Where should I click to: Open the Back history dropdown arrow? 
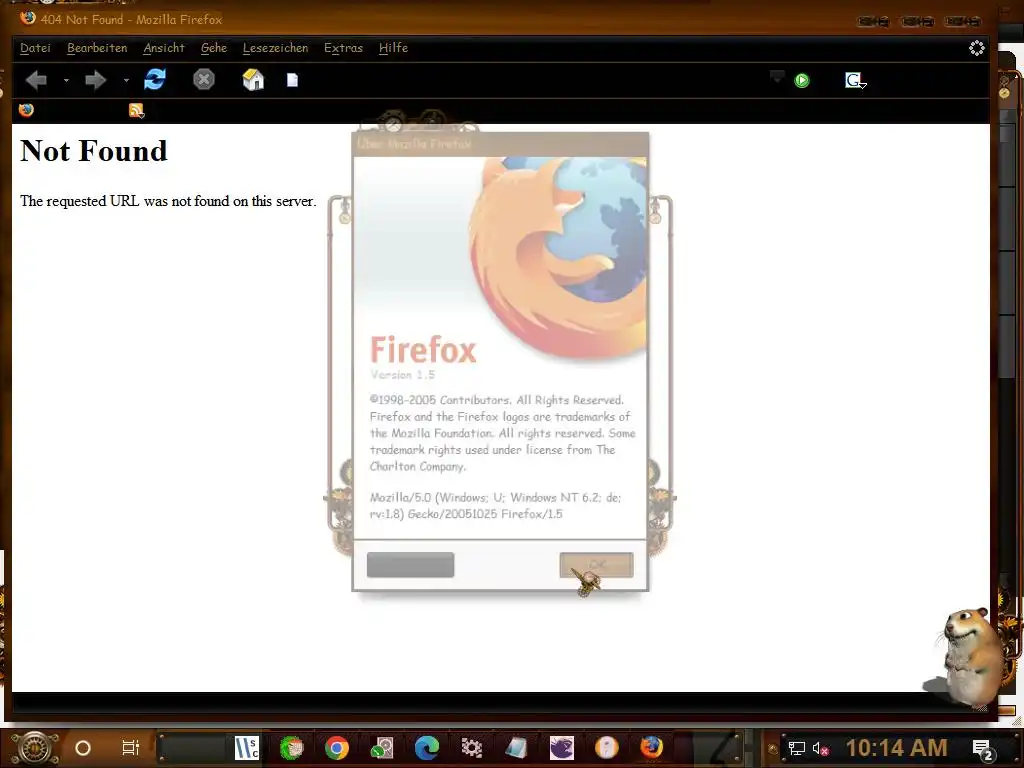click(66, 81)
